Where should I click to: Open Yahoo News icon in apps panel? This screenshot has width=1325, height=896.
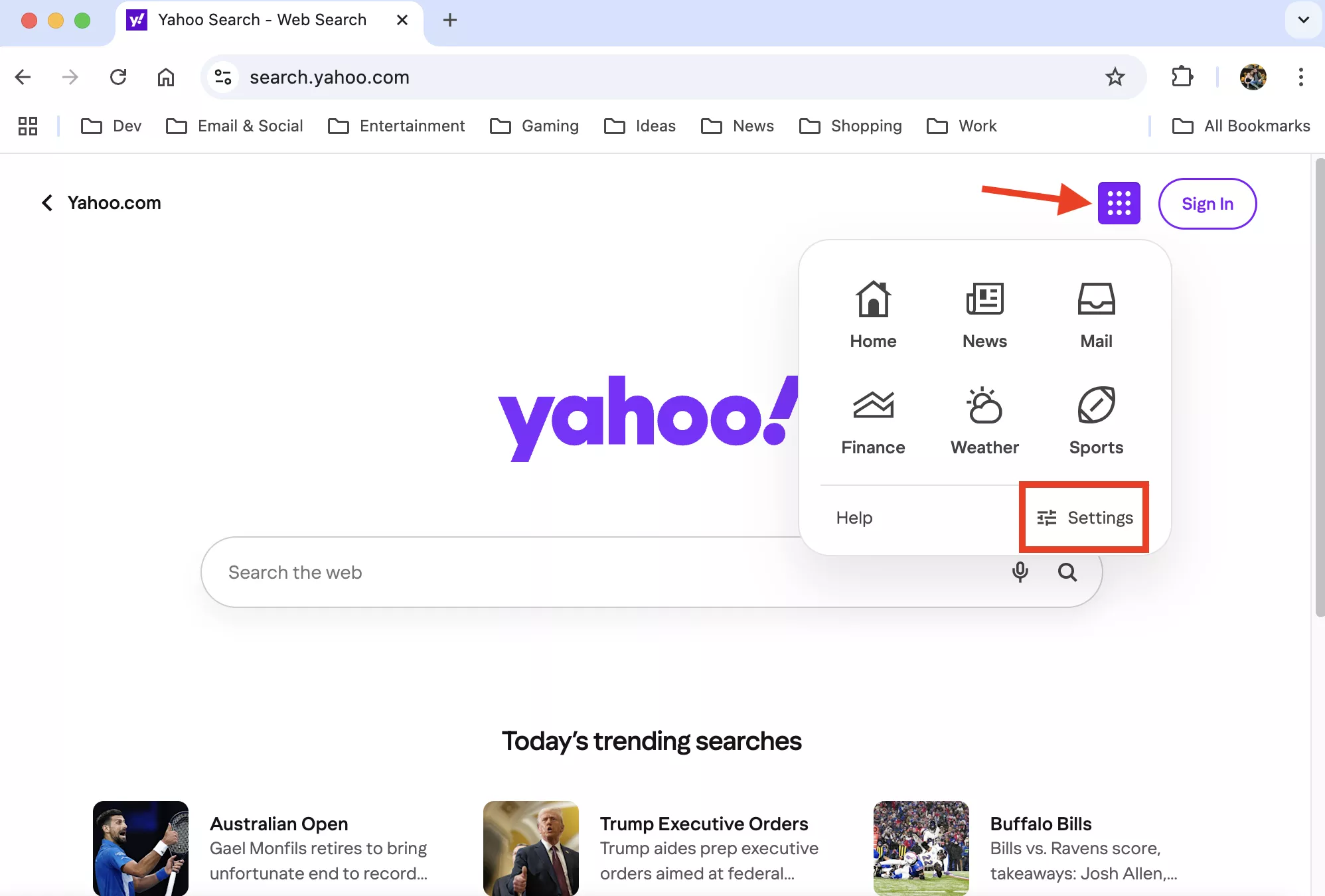[x=984, y=314]
